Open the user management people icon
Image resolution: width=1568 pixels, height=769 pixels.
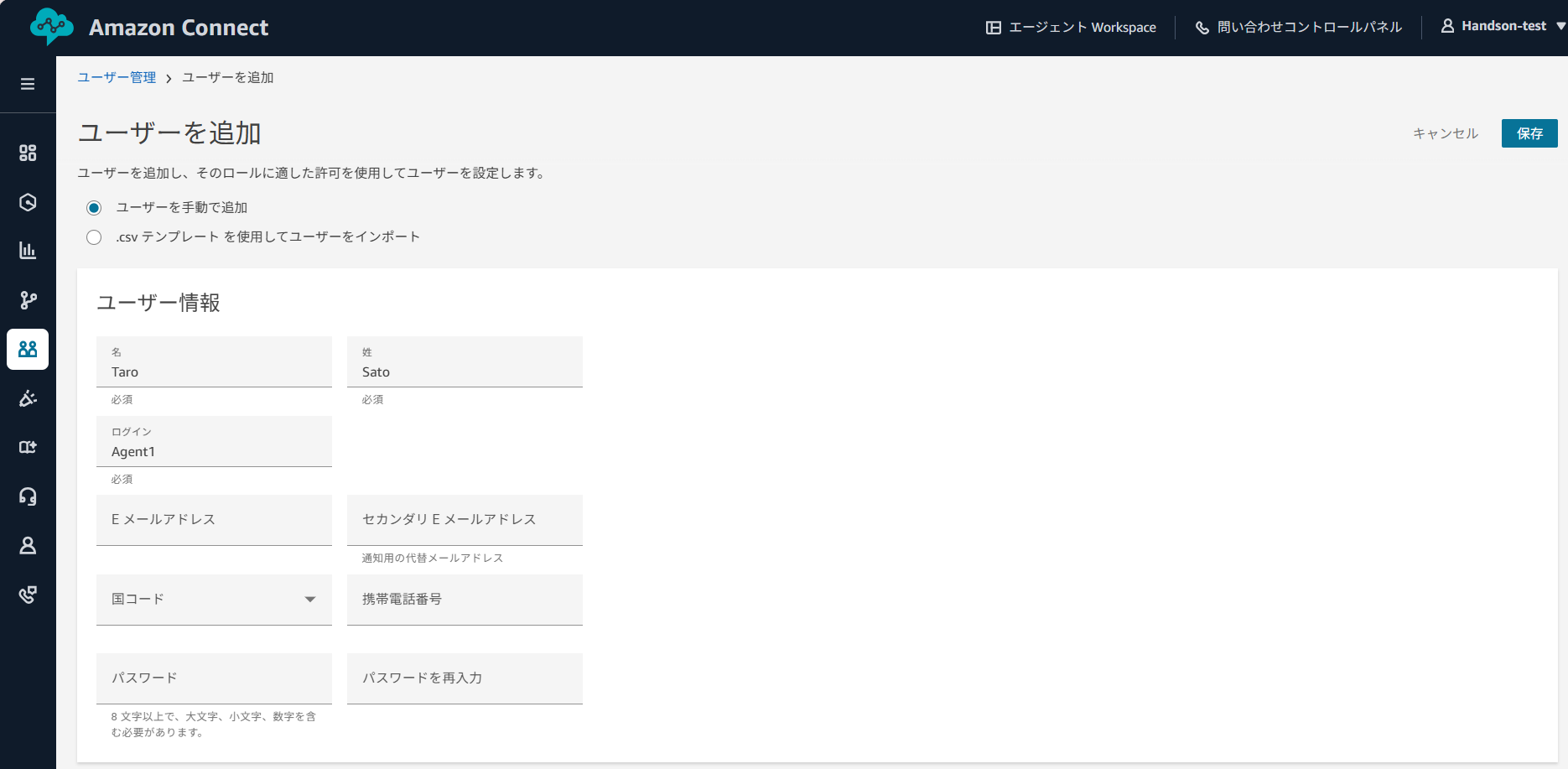pos(28,350)
